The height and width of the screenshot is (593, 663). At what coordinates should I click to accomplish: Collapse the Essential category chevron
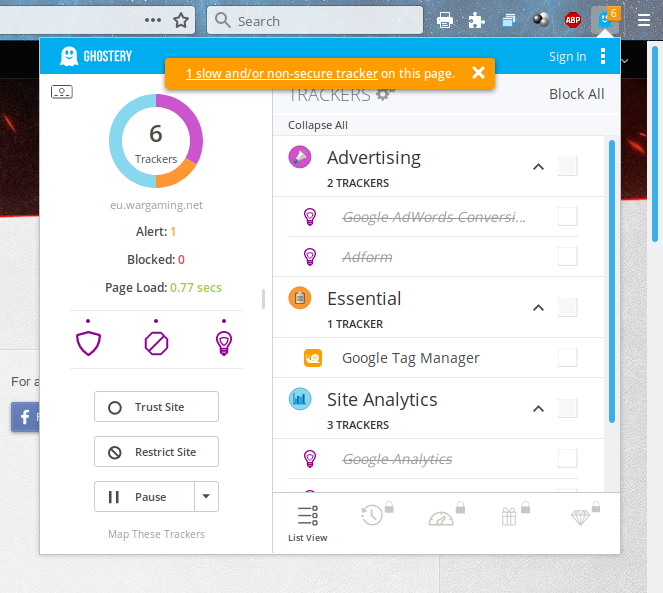coord(538,307)
